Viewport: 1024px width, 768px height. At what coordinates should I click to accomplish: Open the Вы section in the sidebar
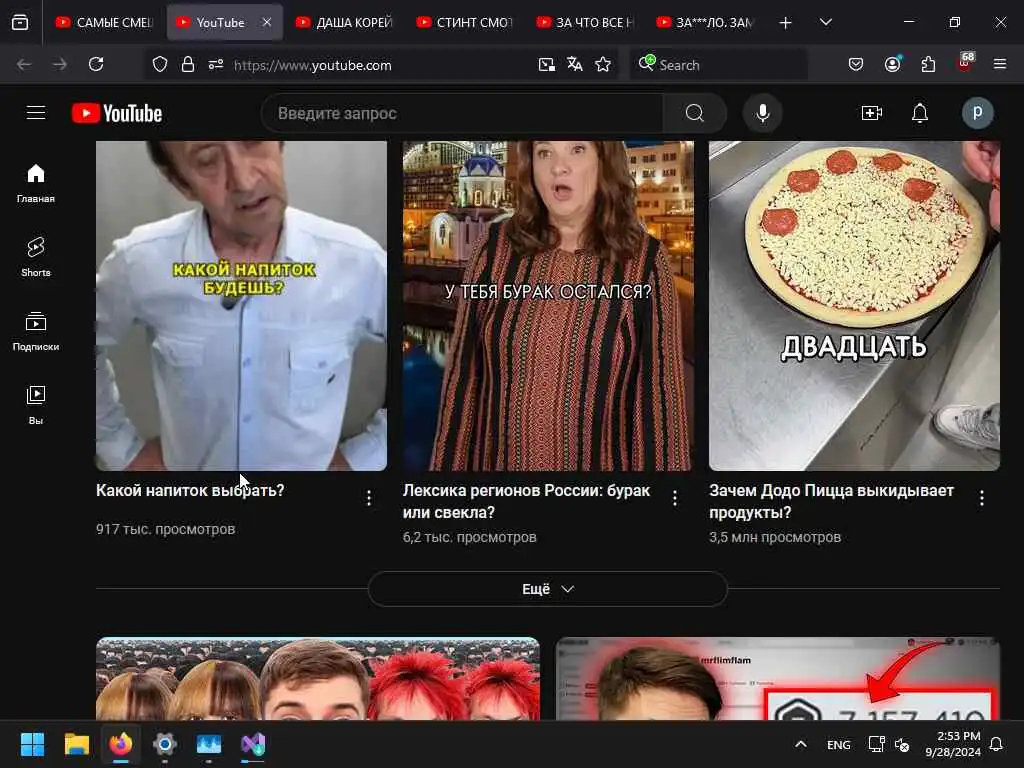[36, 406]
